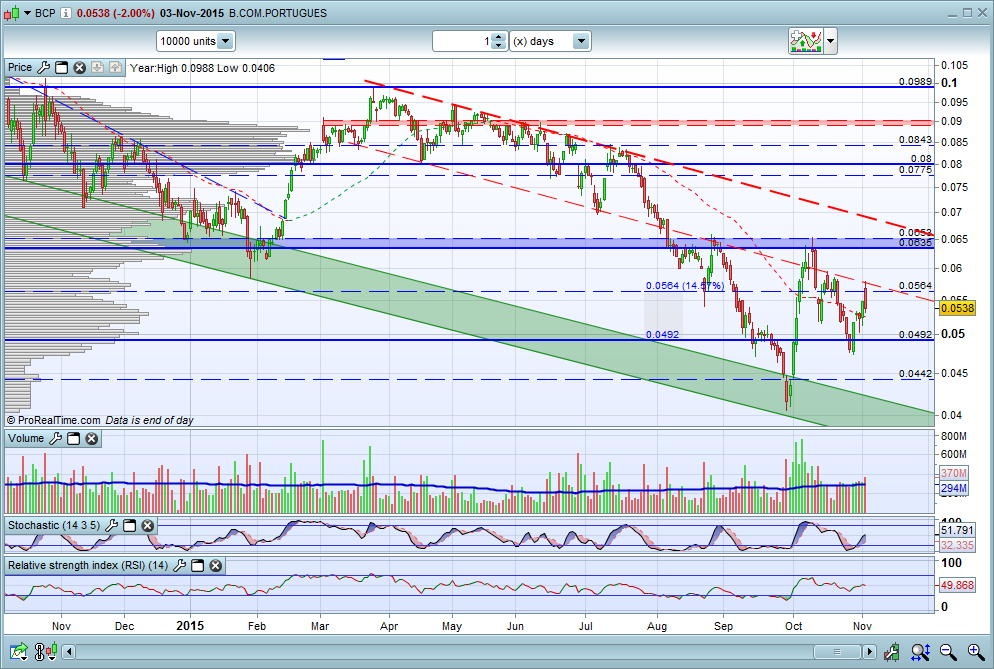Click the 2015 year label on time axis
This screenshot has width=994, height=669.
pyautogui.click(x=190, y=626)
